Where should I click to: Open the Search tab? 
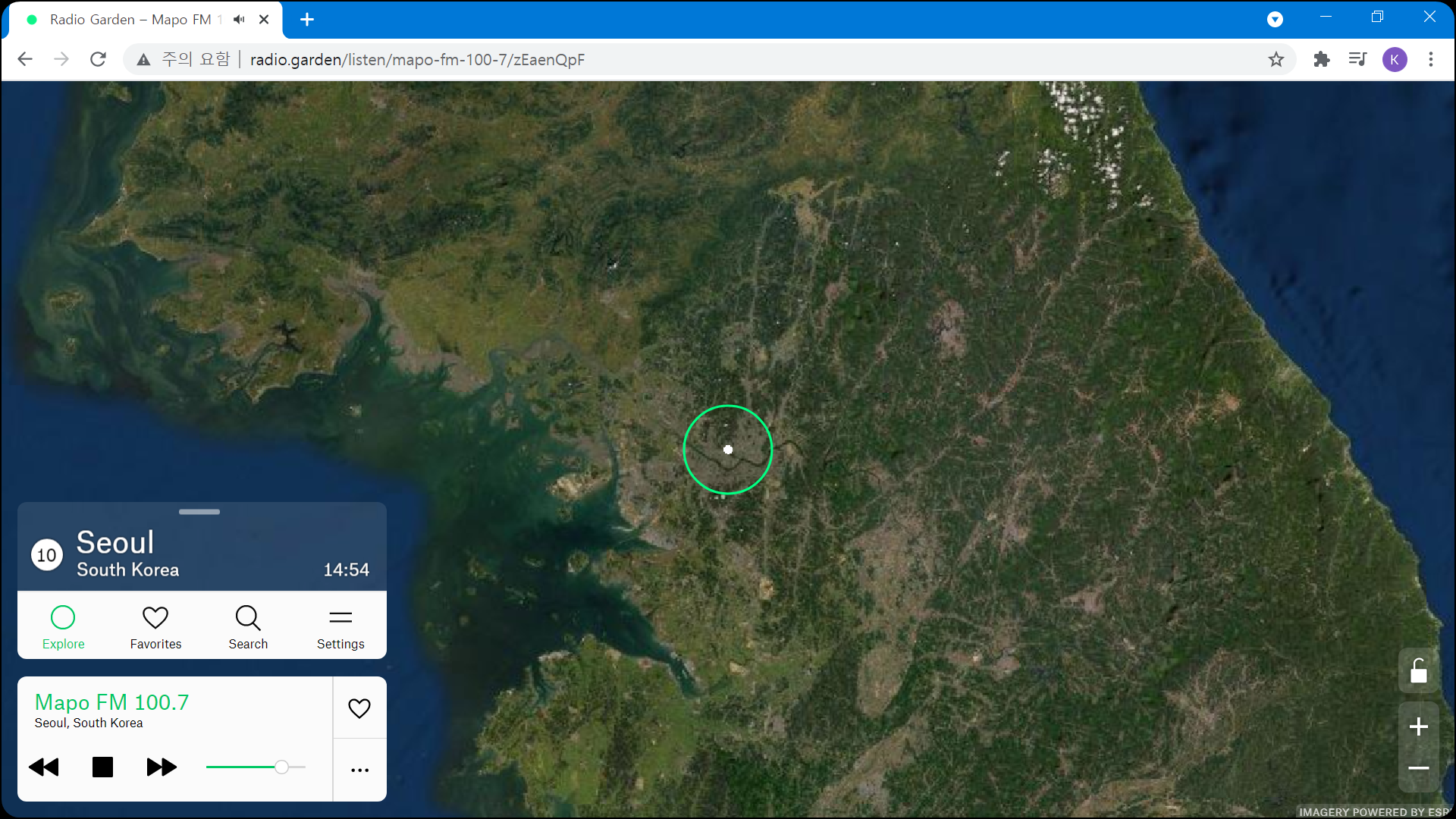tap(248, 627)
